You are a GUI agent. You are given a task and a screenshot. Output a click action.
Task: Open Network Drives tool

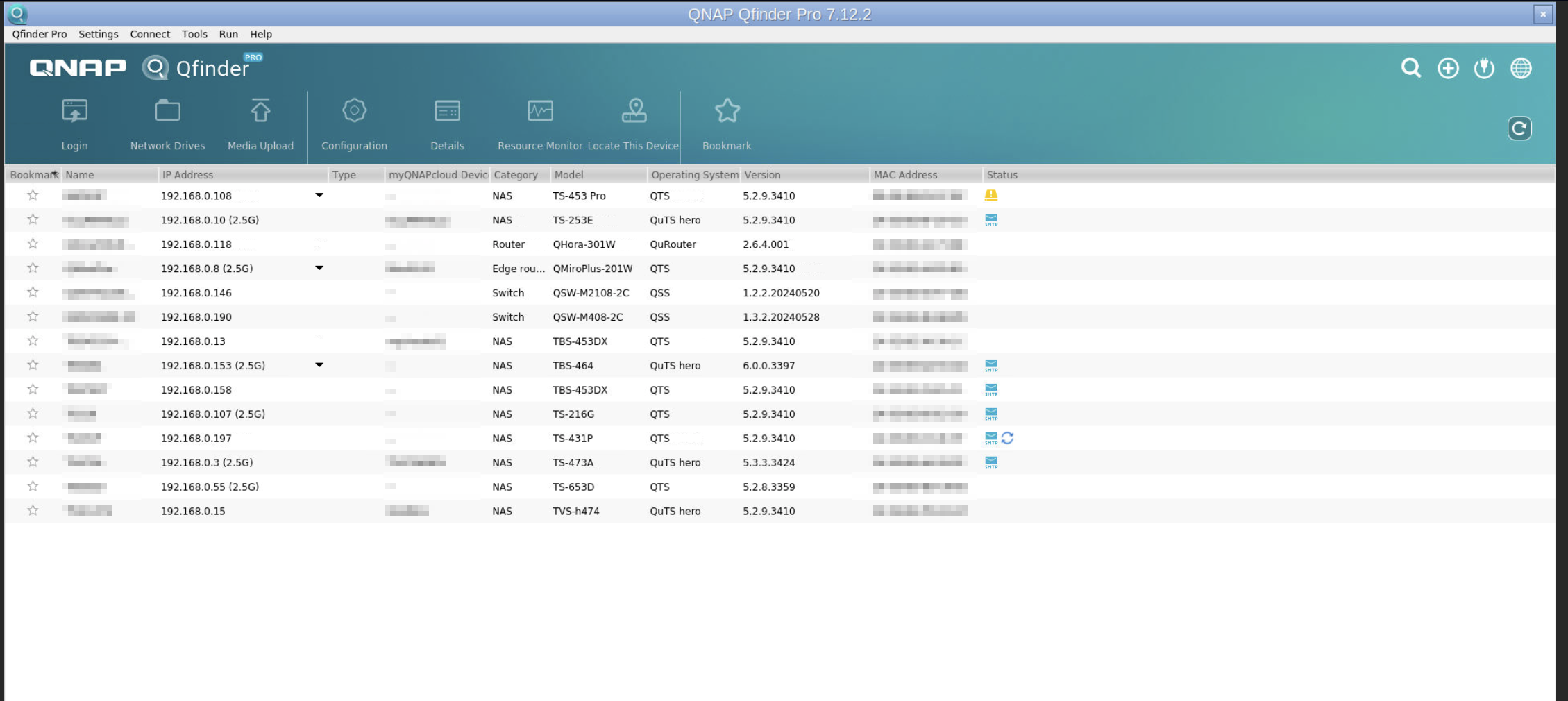click(x=167, y=125)
